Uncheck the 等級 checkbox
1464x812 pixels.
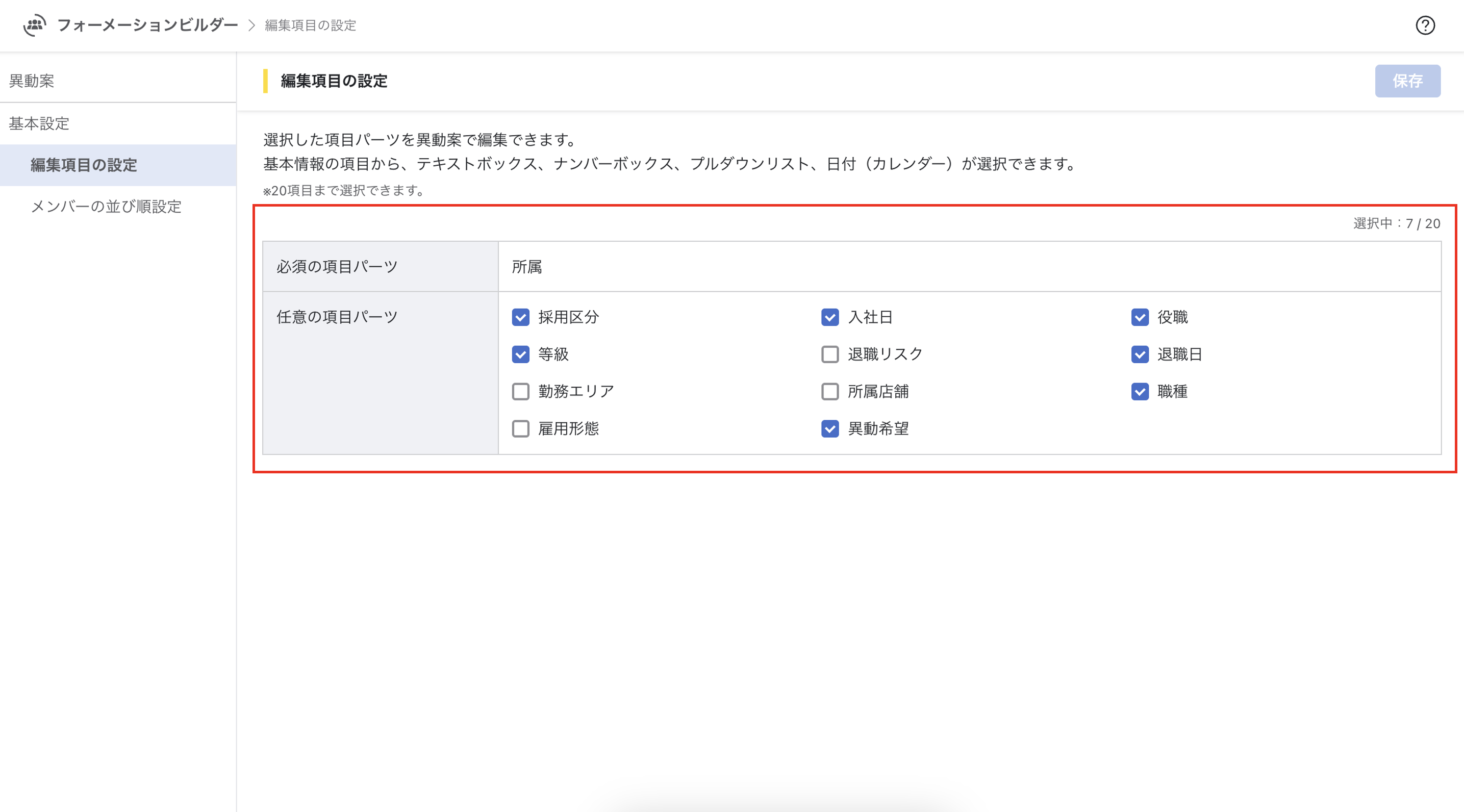(x=521, y=354)
